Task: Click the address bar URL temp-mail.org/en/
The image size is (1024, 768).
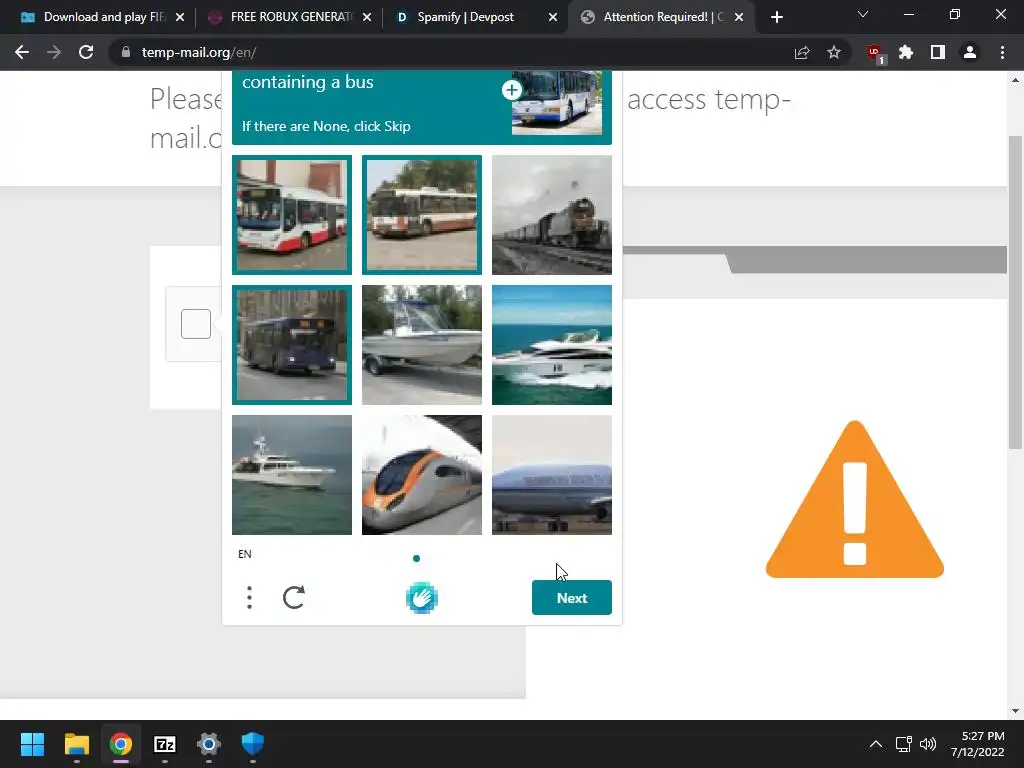Action: click(x=199, y=52)
